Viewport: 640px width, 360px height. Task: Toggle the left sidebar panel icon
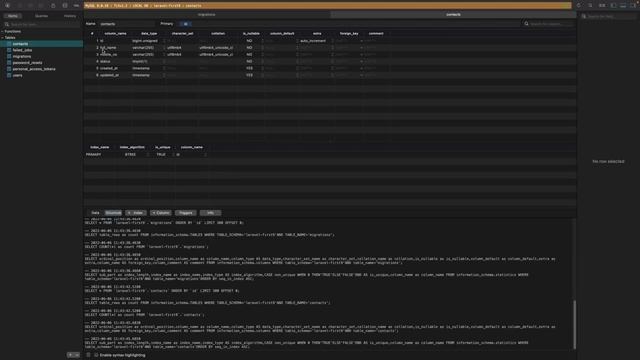613,6
